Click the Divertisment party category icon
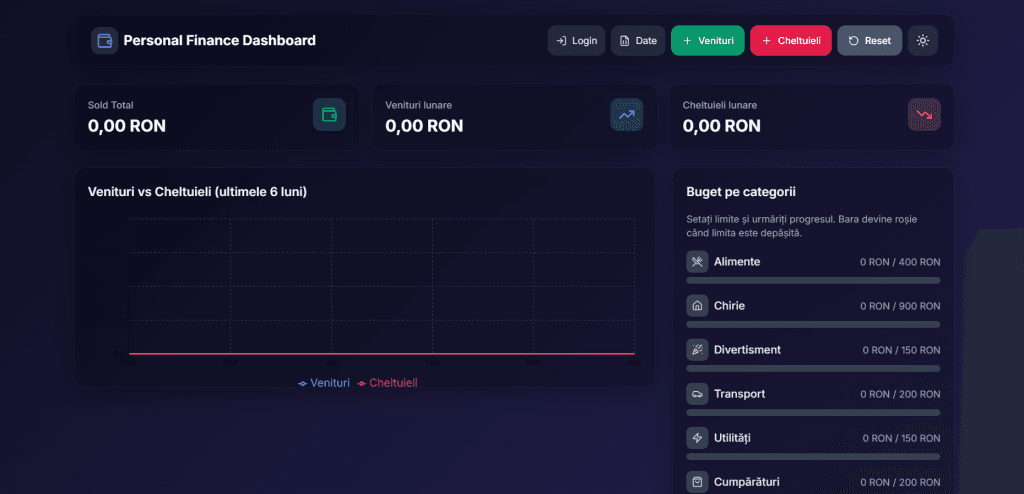 click(x=697, y=350)
